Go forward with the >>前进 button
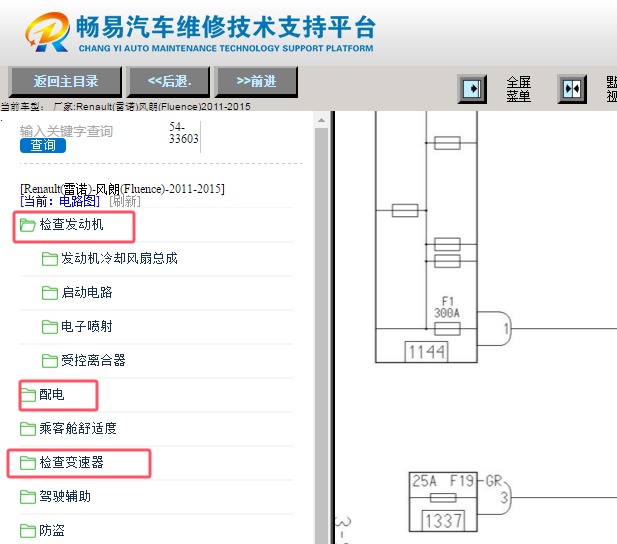 [x=256, y=81]
